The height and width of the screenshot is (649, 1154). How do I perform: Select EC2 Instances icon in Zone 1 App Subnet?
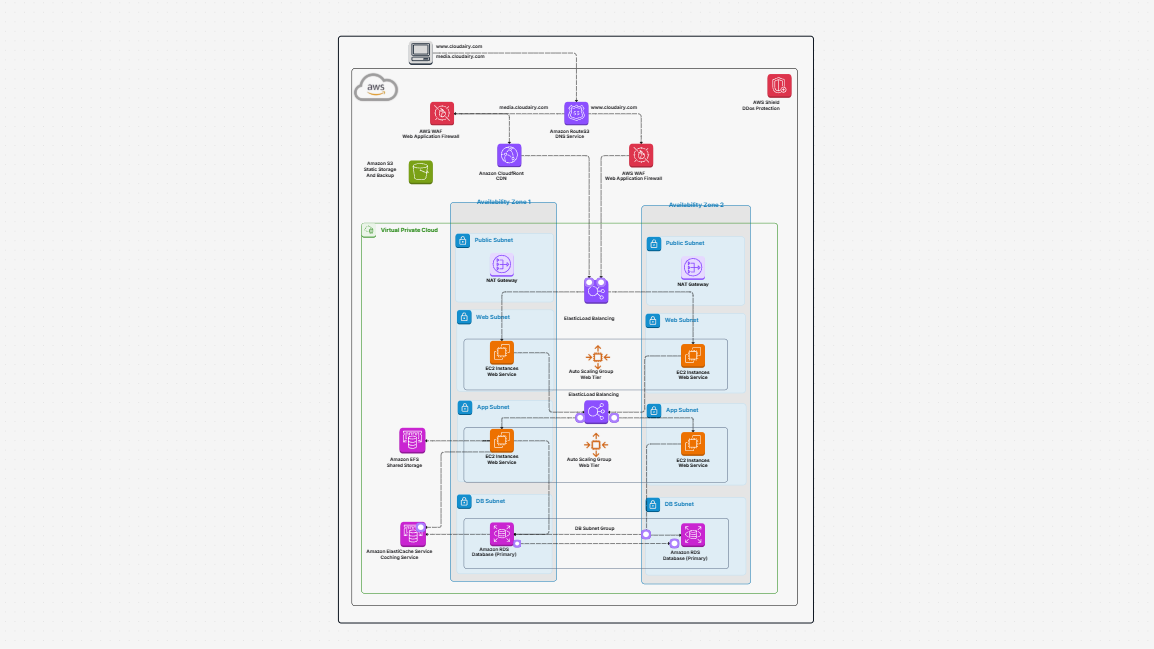[x=502, y=441]
